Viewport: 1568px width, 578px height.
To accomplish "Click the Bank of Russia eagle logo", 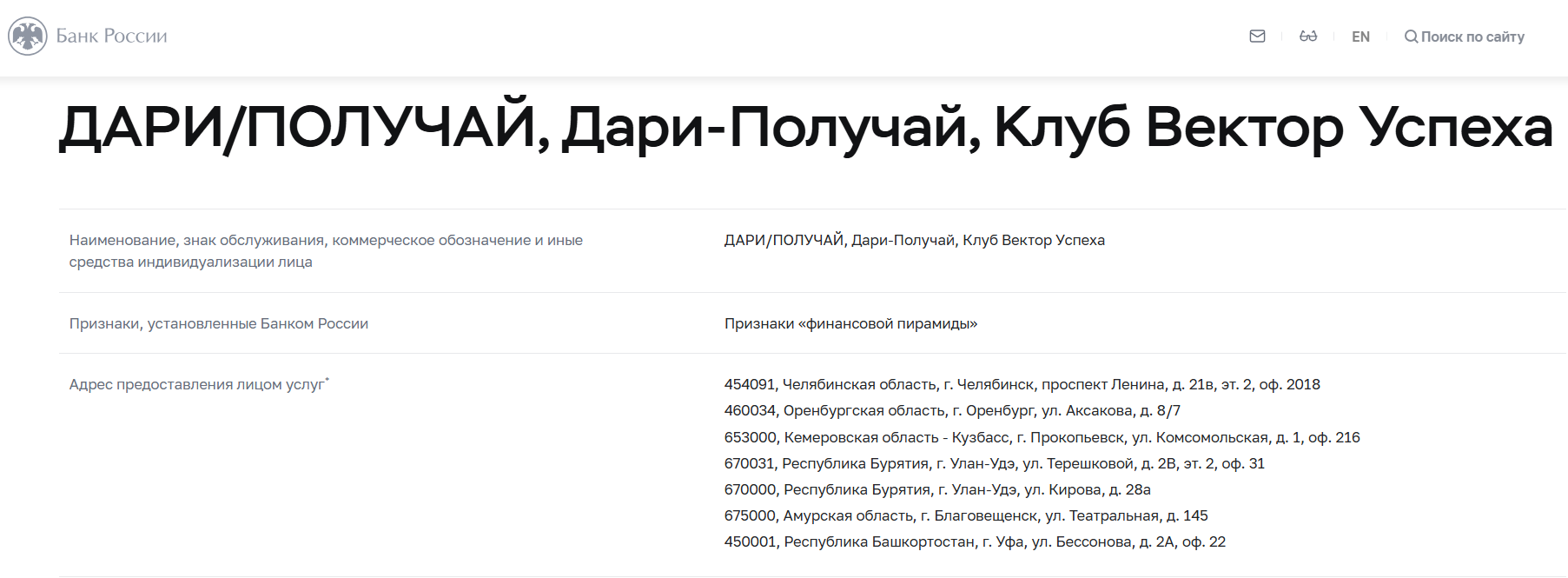I will [28, 37].
